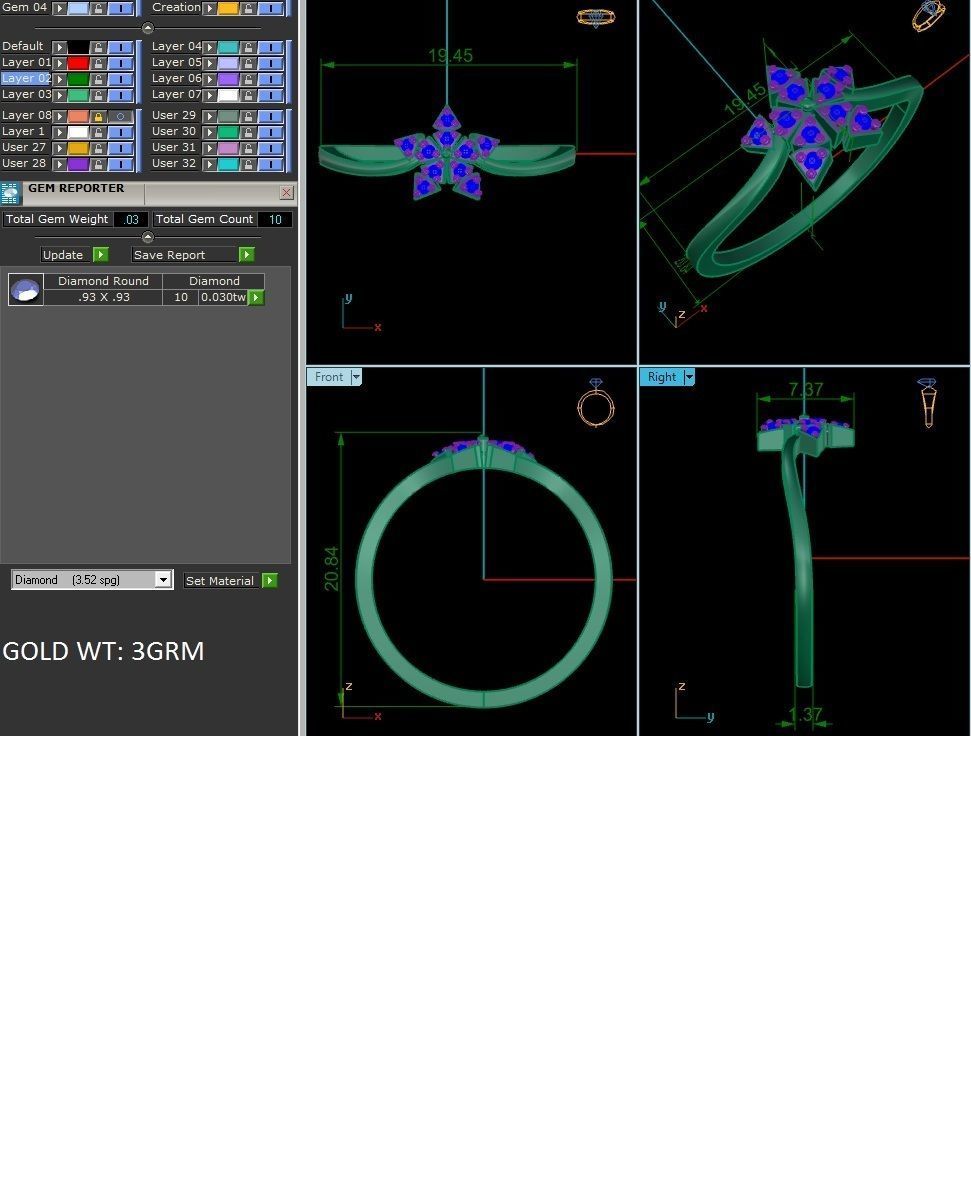Screen dimensions: 971x1204
Task: Collapse the layers section with the up arrow
Action: point(148,28)
